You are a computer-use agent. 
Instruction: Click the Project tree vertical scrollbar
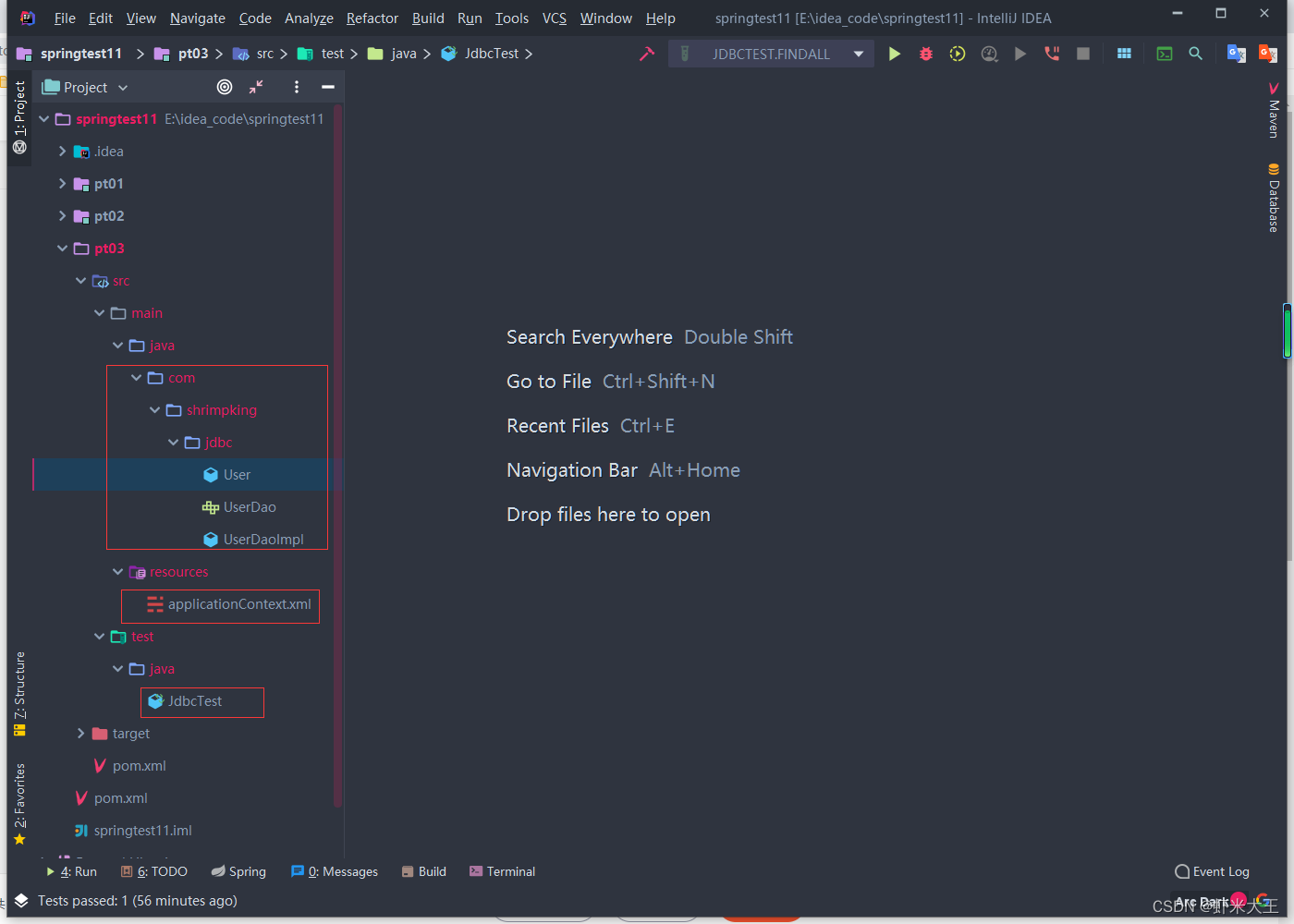coord(337,456)
